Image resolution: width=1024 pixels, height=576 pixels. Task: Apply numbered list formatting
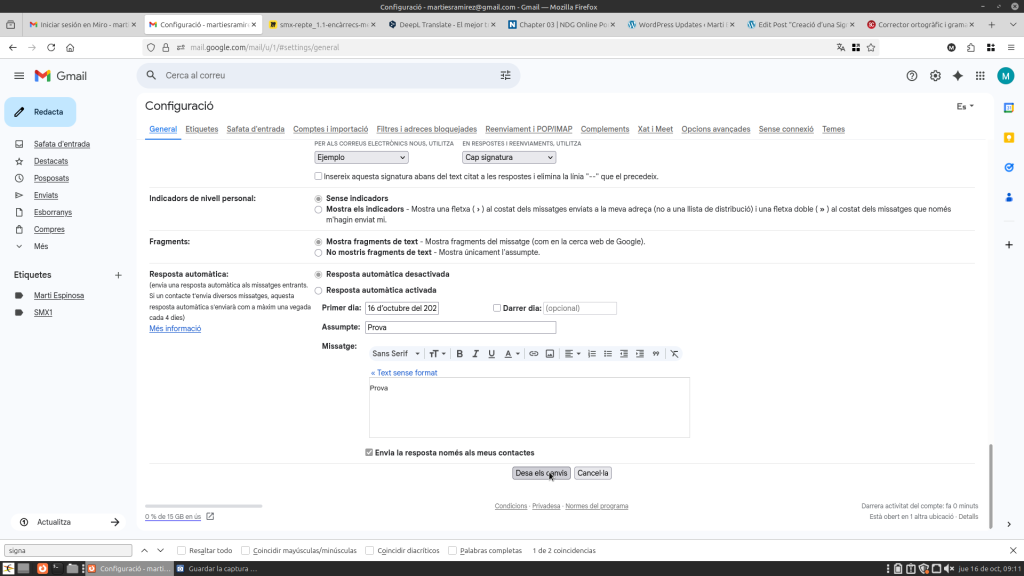tap(592, 354)
